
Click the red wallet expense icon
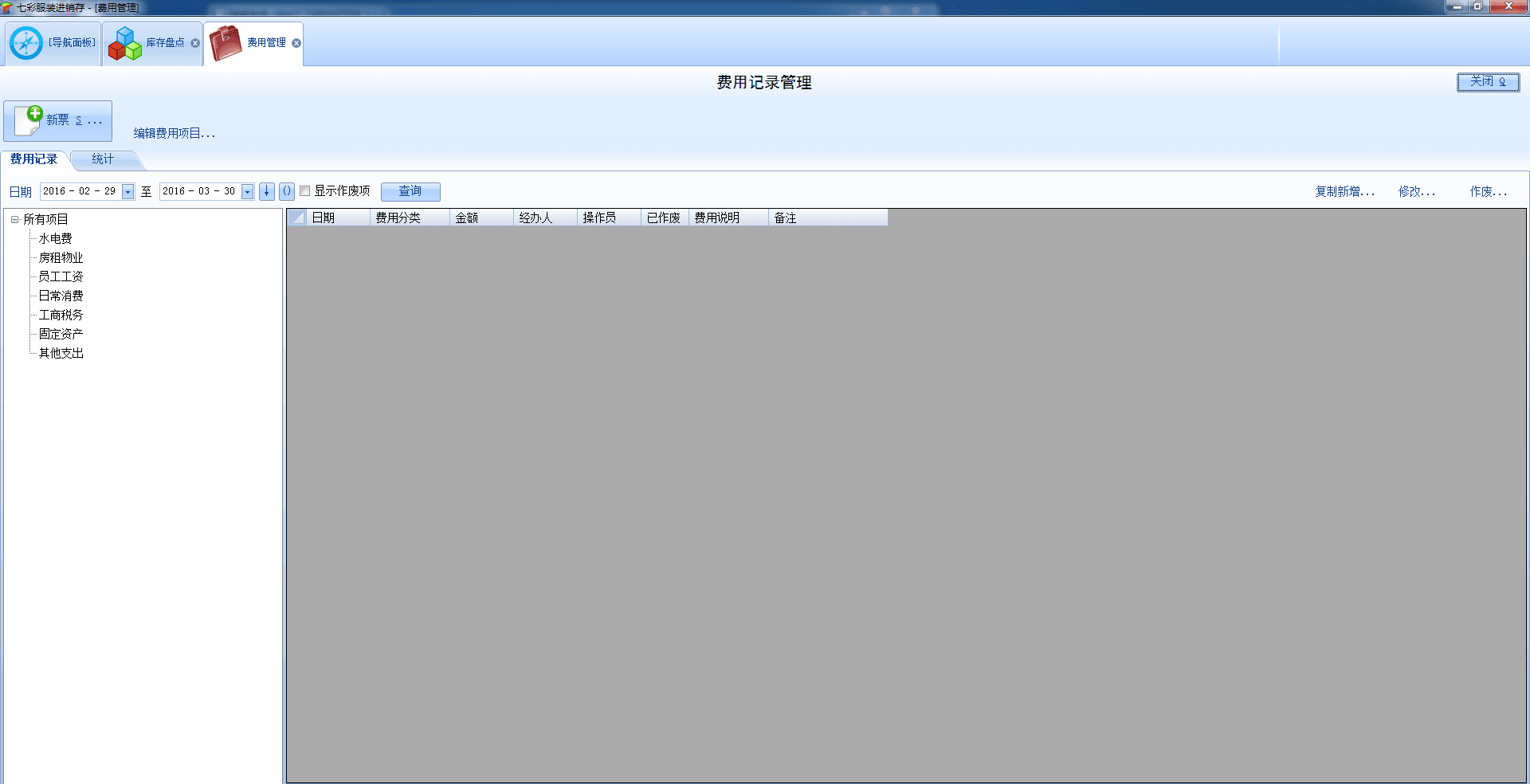[x=226, y=43]
